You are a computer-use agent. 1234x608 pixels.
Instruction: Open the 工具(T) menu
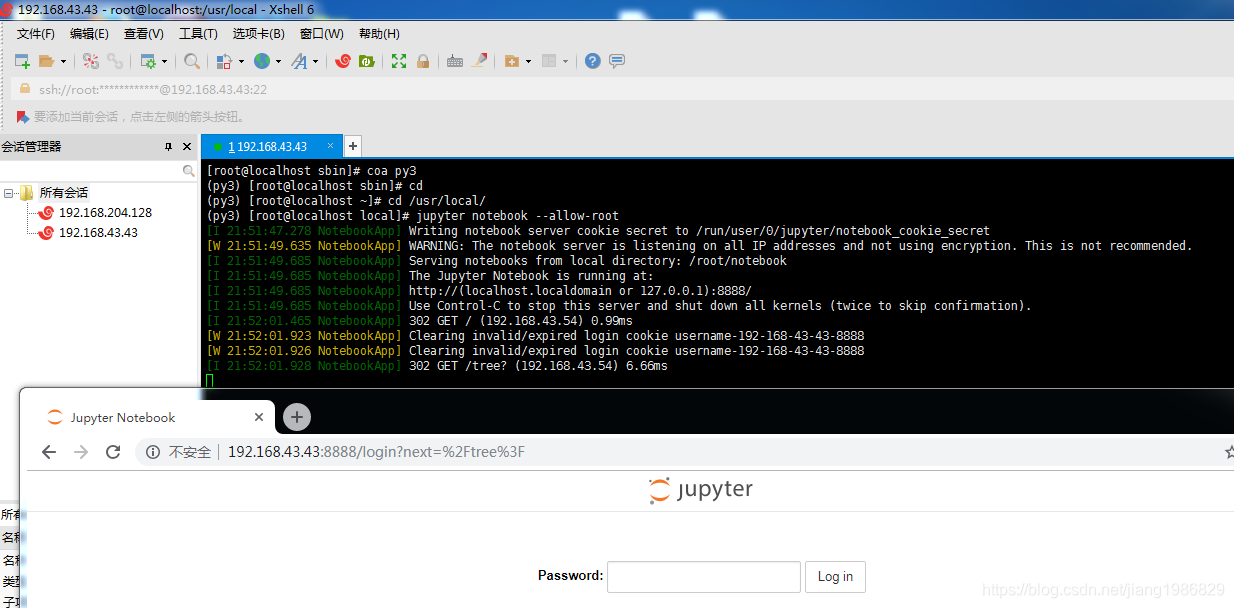tap(198, 34)
